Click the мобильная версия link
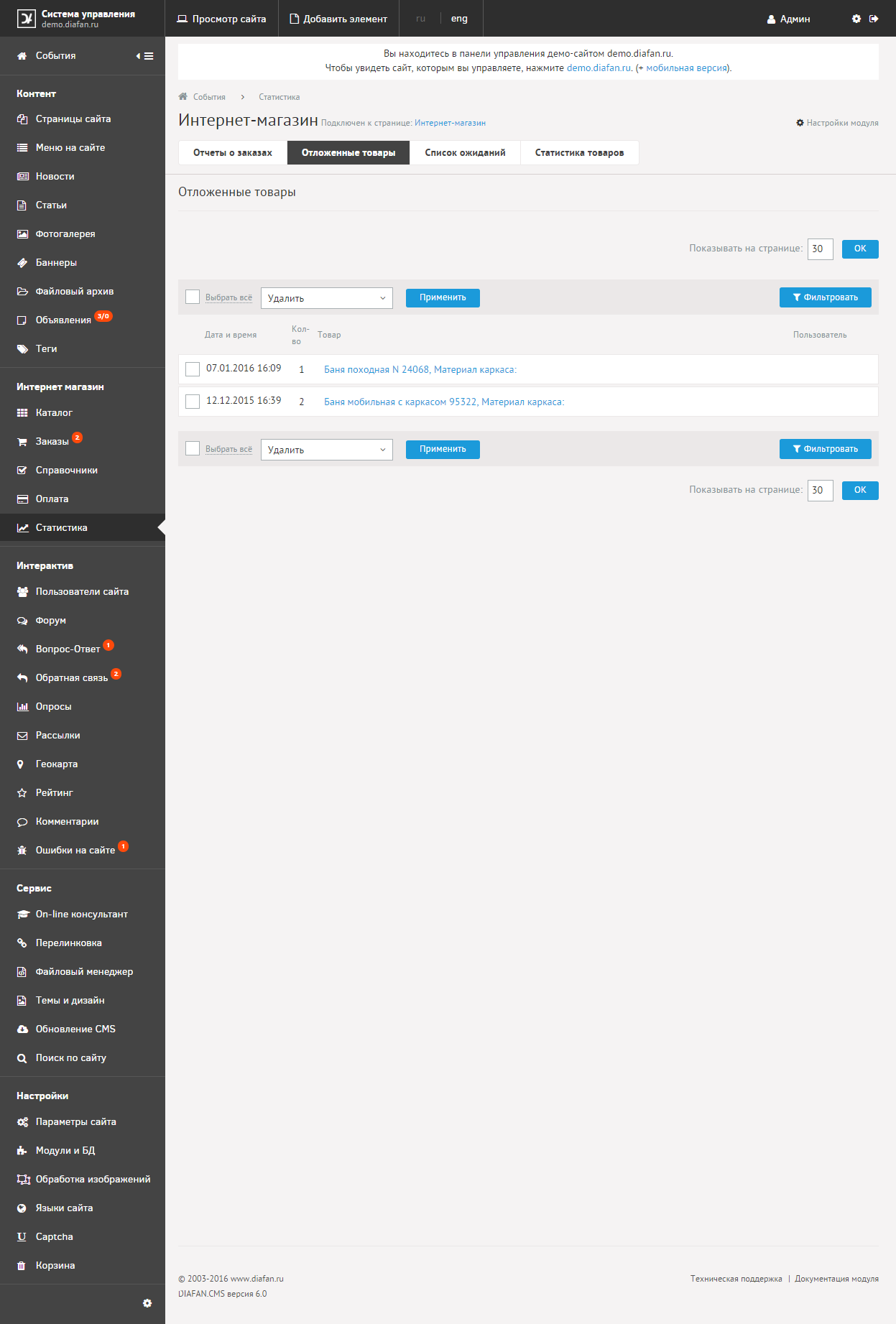 coord(687,68)
